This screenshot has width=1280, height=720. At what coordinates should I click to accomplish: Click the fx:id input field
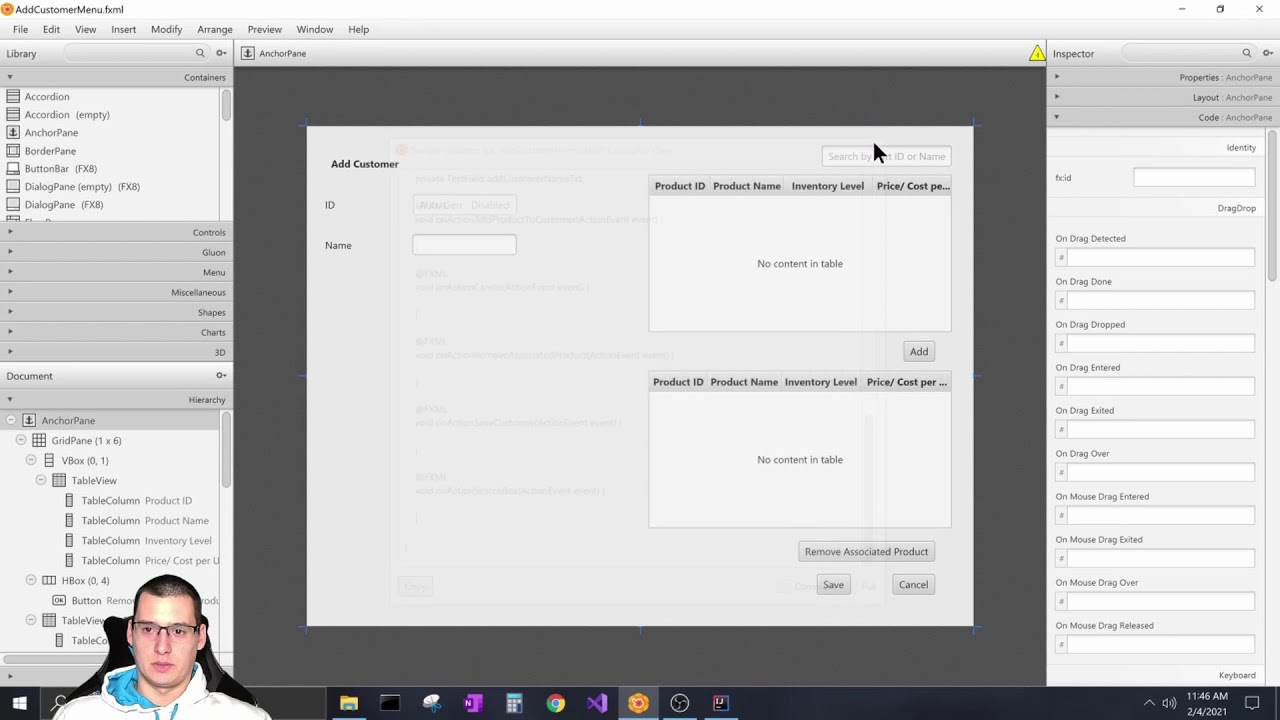tap(1194, 178)
